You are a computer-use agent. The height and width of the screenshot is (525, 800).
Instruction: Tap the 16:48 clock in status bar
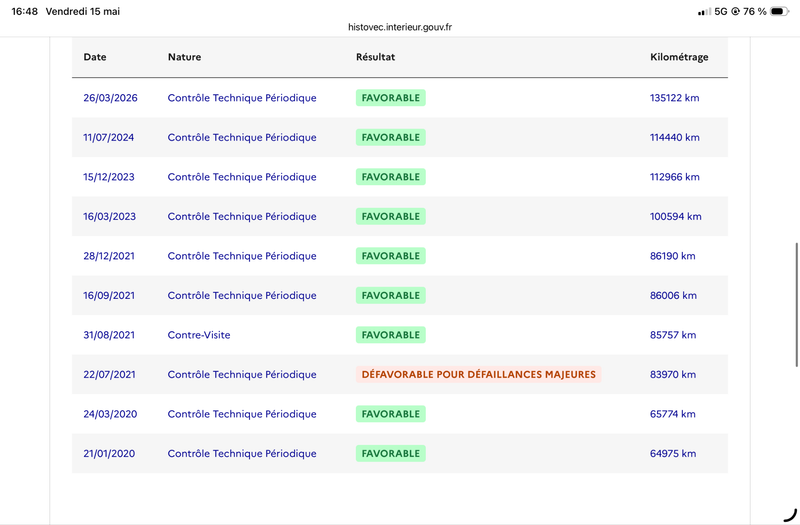(x=24, y=11)
